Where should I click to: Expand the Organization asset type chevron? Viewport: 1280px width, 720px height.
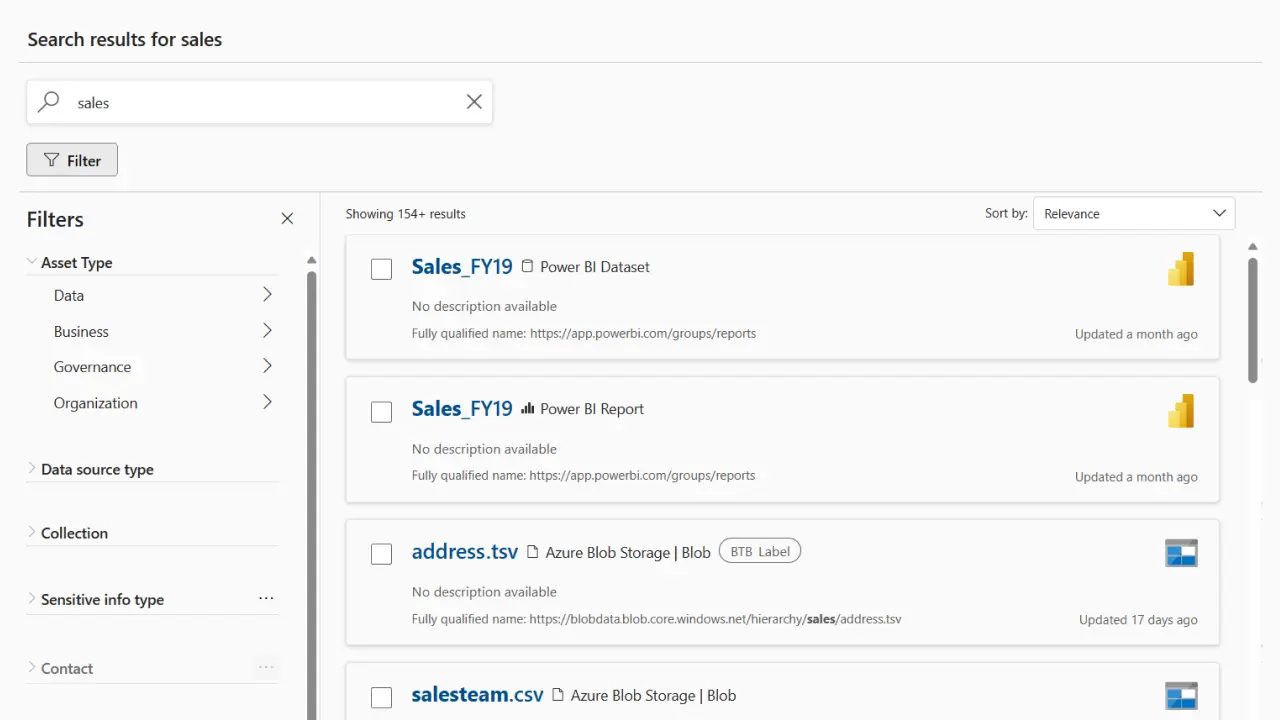[267, 402]
